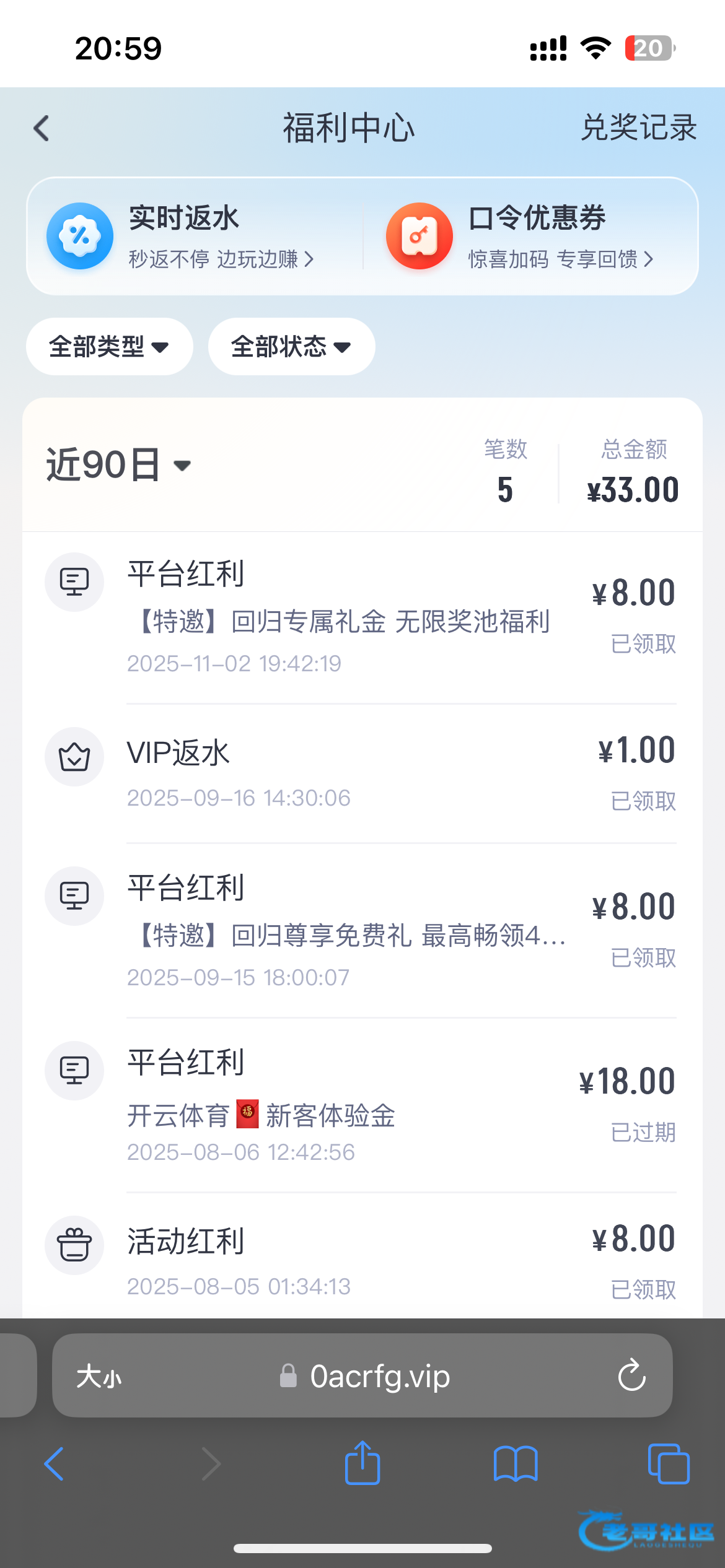The height and width of the screenshot is (1568, 725).
Task: Go back with Safari's bottom back arrow
Action: click(x=55, y=1464)
